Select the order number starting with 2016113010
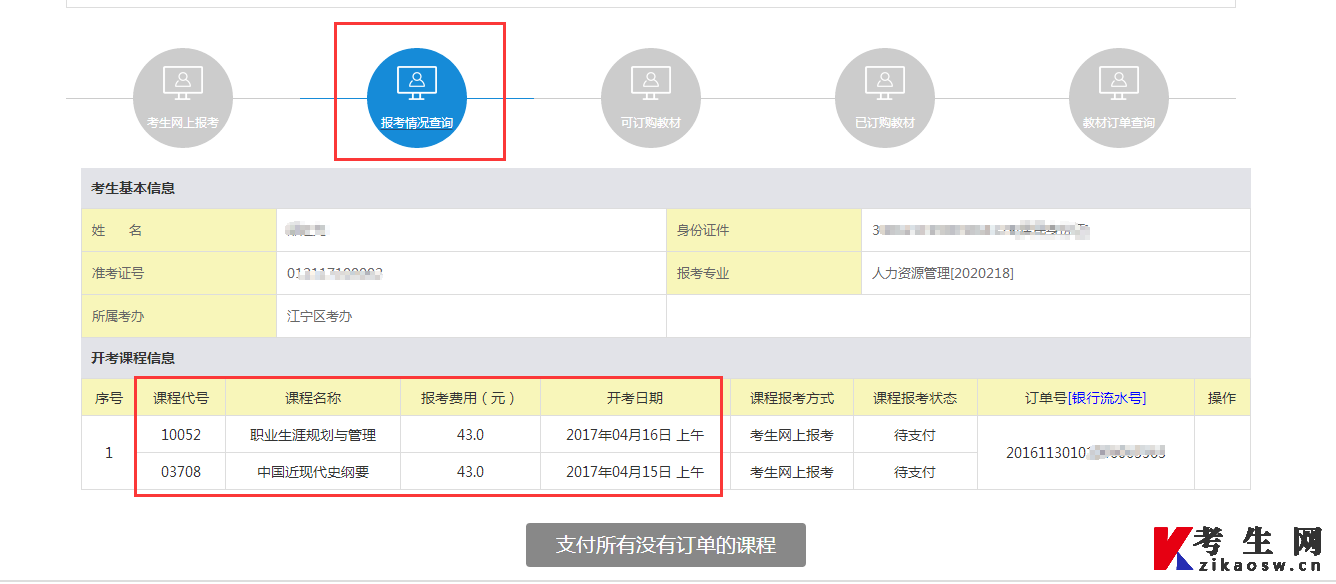This screenshot has height=584, width=1336. 1086,452
